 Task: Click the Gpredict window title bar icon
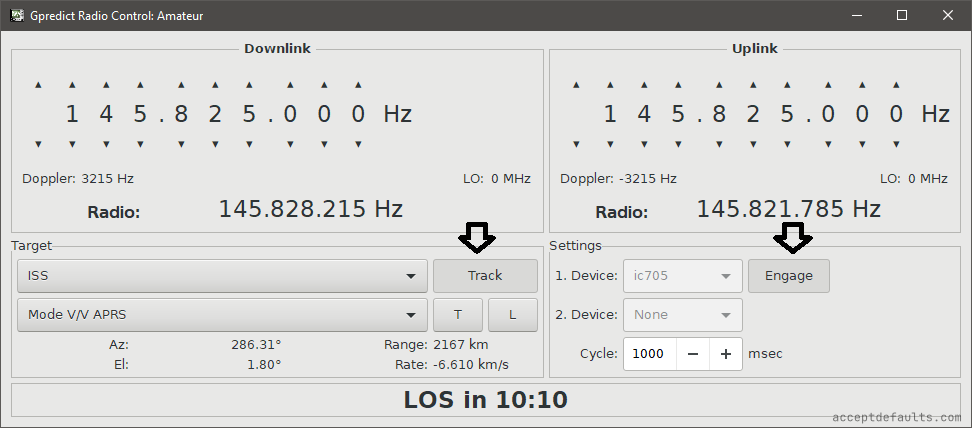point(17,16)
